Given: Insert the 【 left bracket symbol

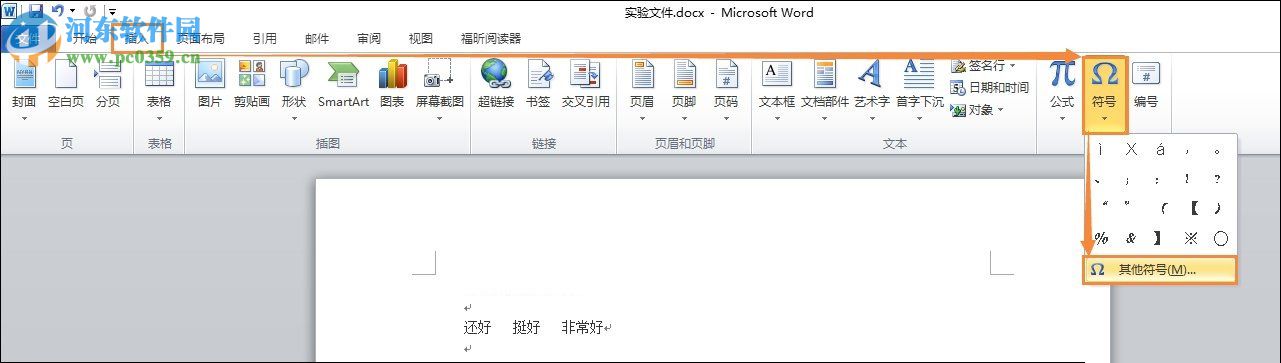Looking at the screenshot, I should pos(1192,209).
